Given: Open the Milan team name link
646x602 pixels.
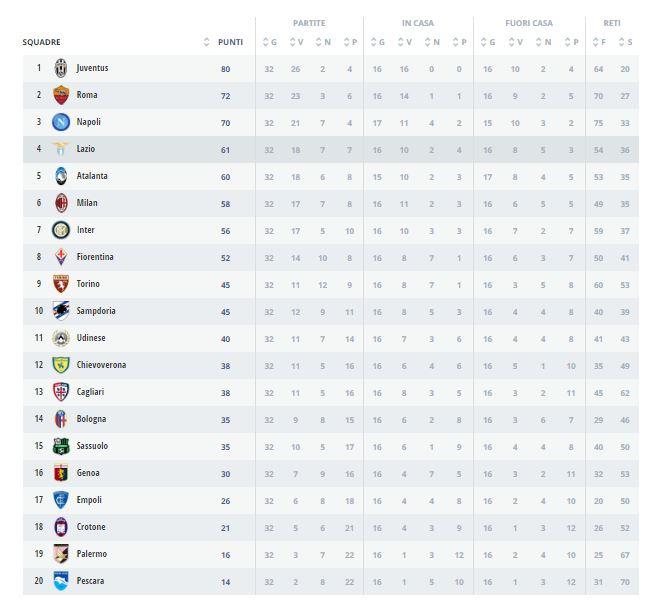Looking at the screenshot, I should click(x=87, y=203).
